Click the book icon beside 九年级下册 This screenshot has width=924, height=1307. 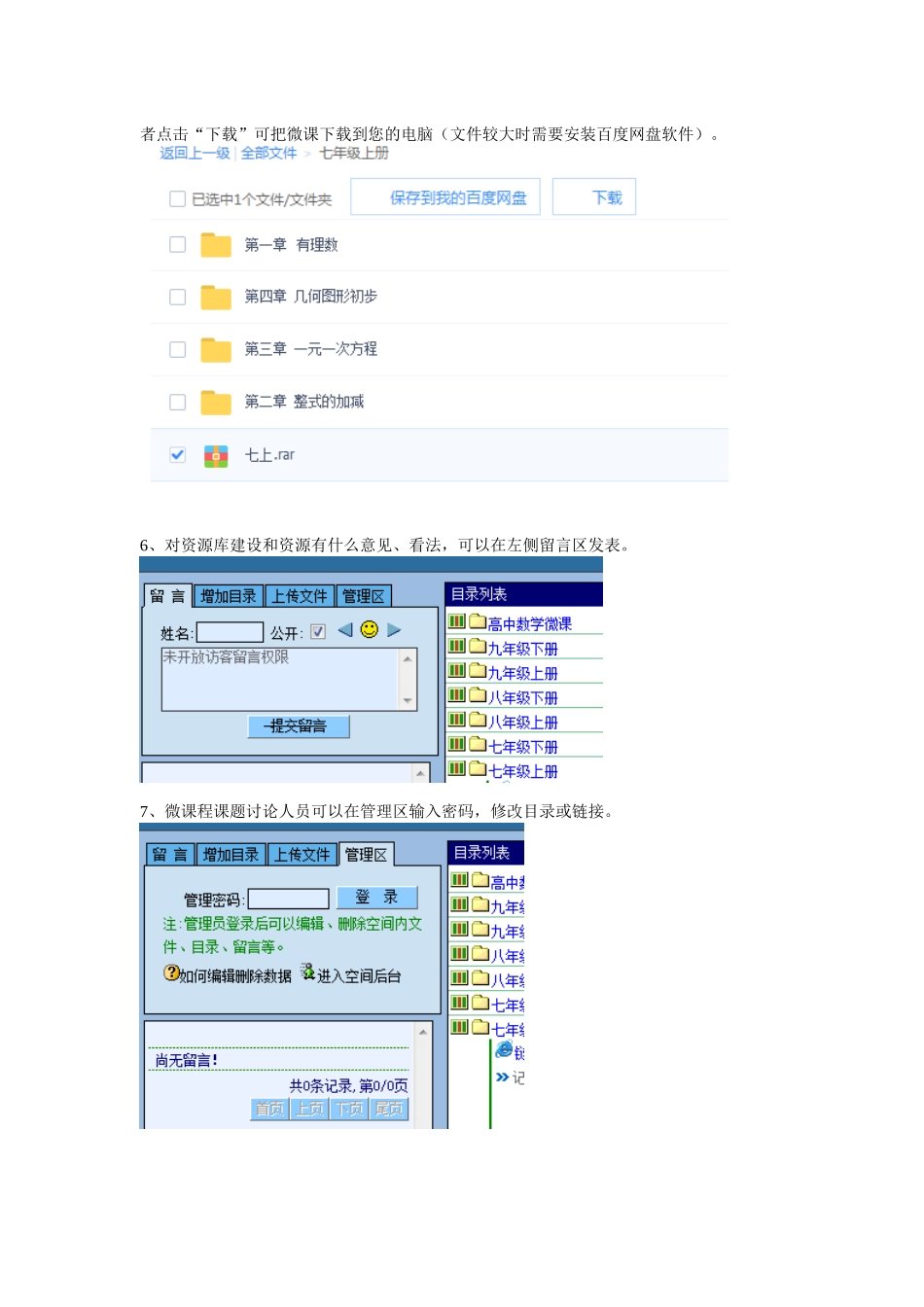pyautogui.click(x=457, y=646)
